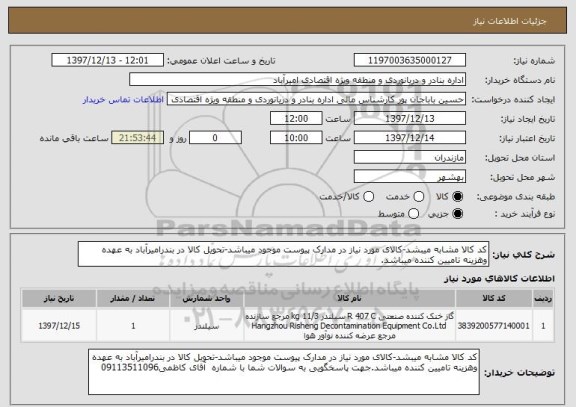576x407 pixels.
Task: Click the need date cell 1397/12/15
Action: [59, 326]
